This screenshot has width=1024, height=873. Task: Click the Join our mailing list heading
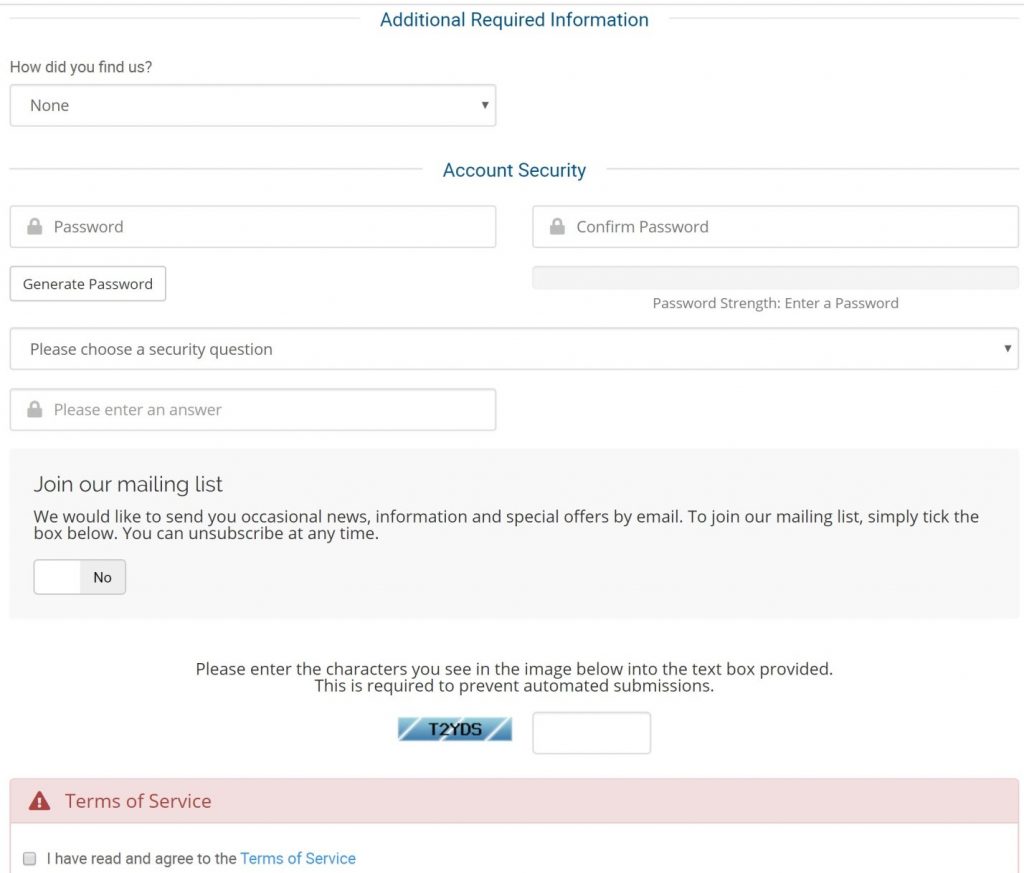tap(128, 484)
